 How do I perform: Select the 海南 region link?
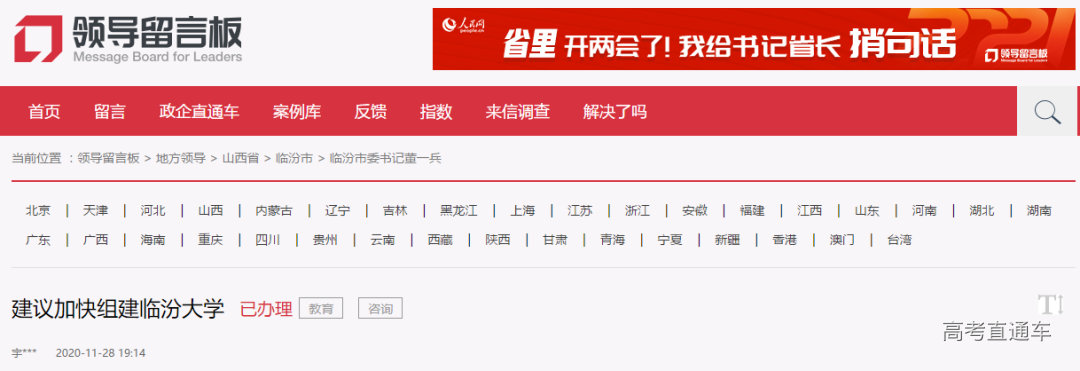point(153,240)
